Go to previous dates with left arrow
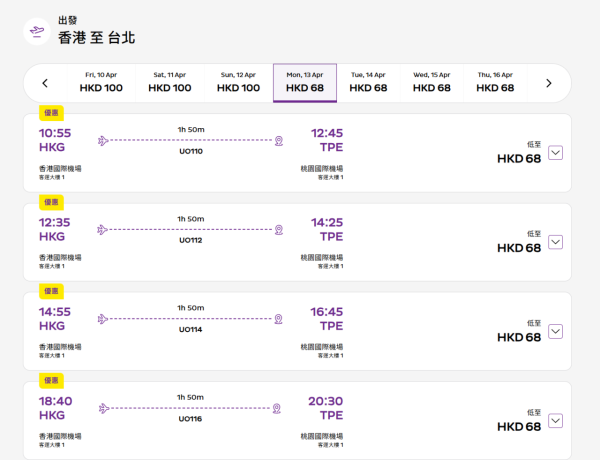Viewport: 600px width, 460px height. (45, 83)
